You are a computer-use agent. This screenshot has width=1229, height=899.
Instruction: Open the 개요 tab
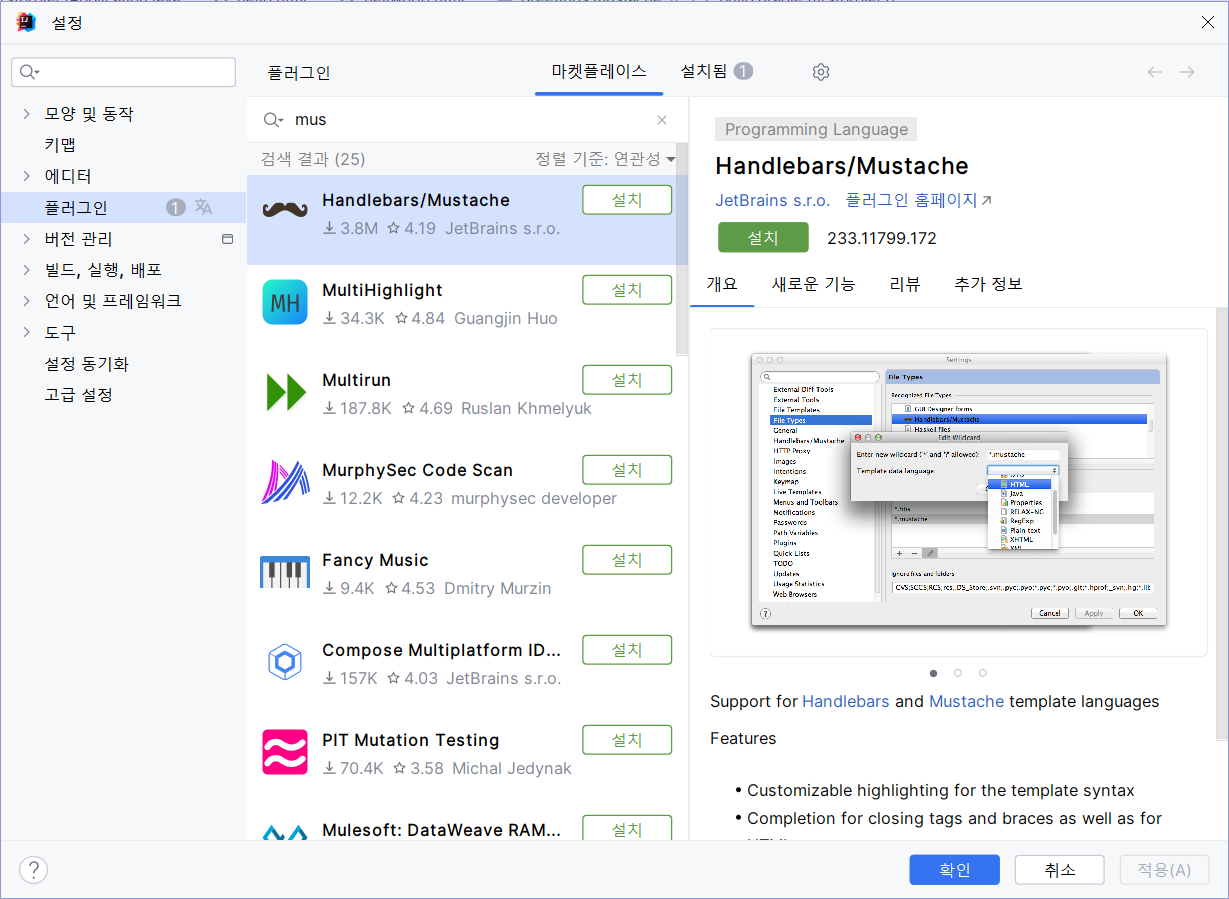pyautogui.click(x=722, y=284)
